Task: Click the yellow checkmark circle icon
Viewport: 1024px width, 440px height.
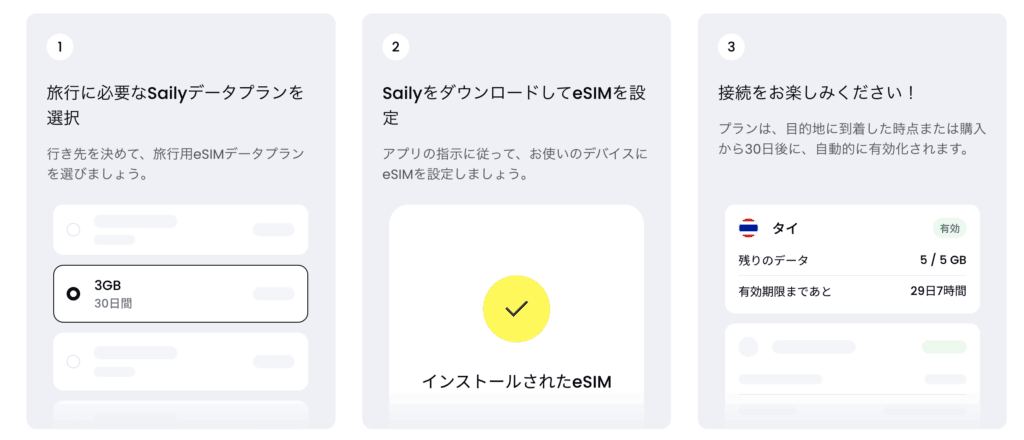Action: pos(516,309)
